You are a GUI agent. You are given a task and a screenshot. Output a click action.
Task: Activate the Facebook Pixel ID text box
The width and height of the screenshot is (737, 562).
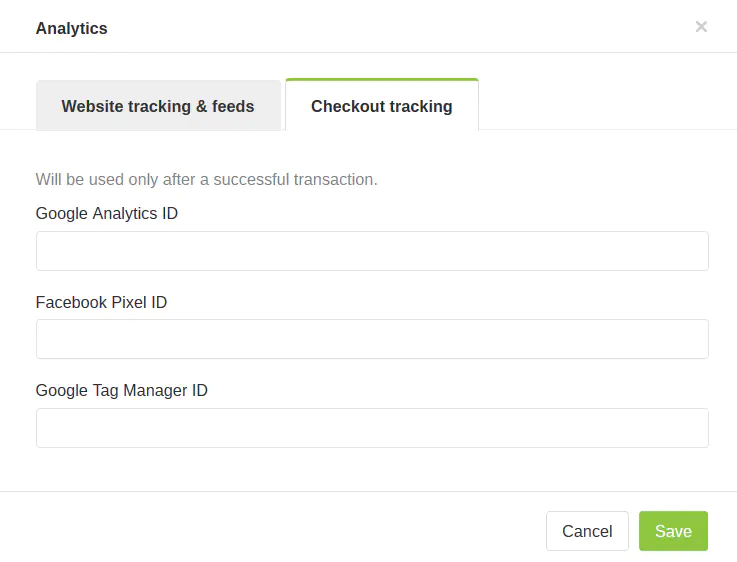click(x=372, y=339)
